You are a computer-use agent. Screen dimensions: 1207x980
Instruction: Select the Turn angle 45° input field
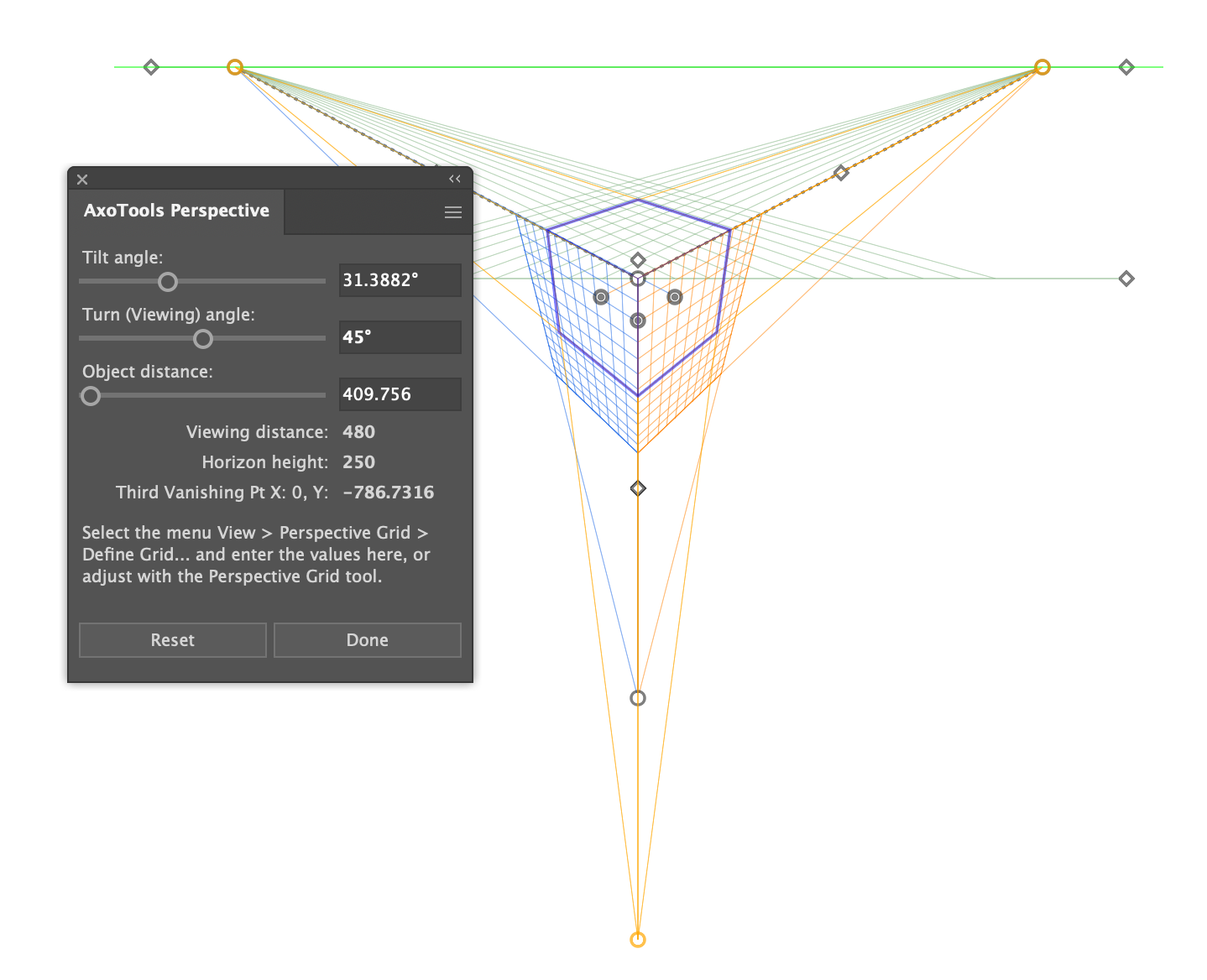coord(400,337)
